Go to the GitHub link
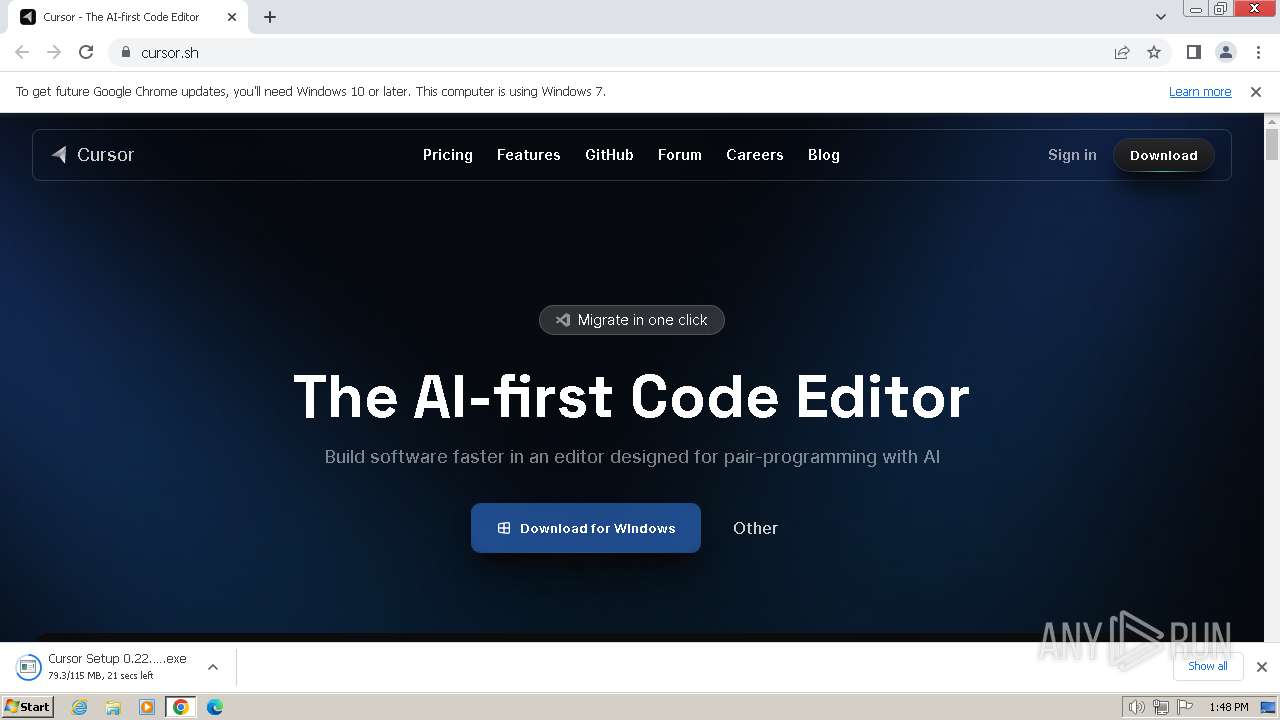Screen dimensions: 1280x720 tap(609, 155)
